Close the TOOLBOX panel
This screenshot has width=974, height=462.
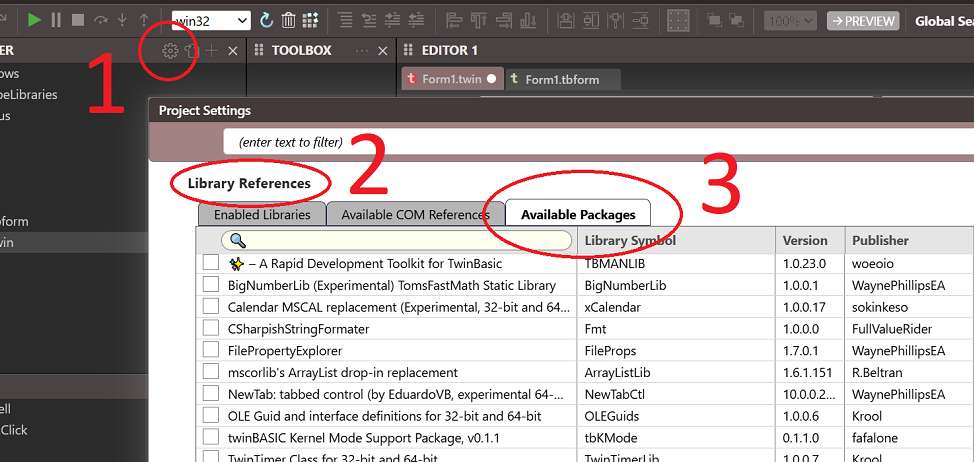(382, 51)
